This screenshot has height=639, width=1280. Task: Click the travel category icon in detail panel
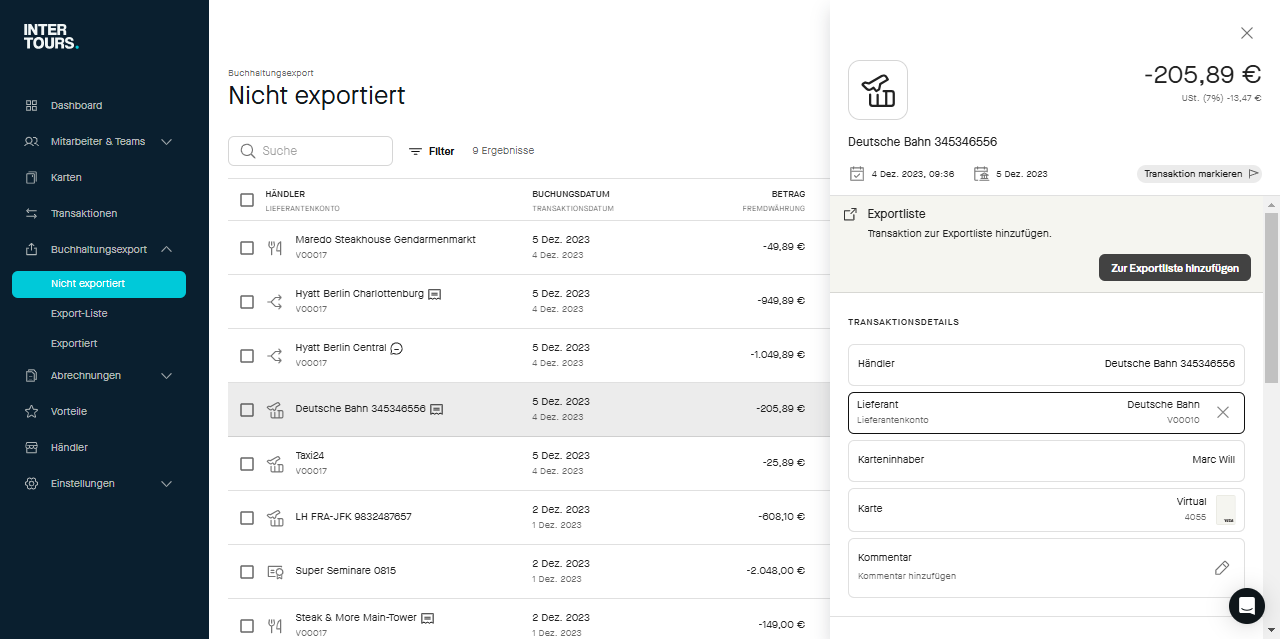tap(877, 90)
